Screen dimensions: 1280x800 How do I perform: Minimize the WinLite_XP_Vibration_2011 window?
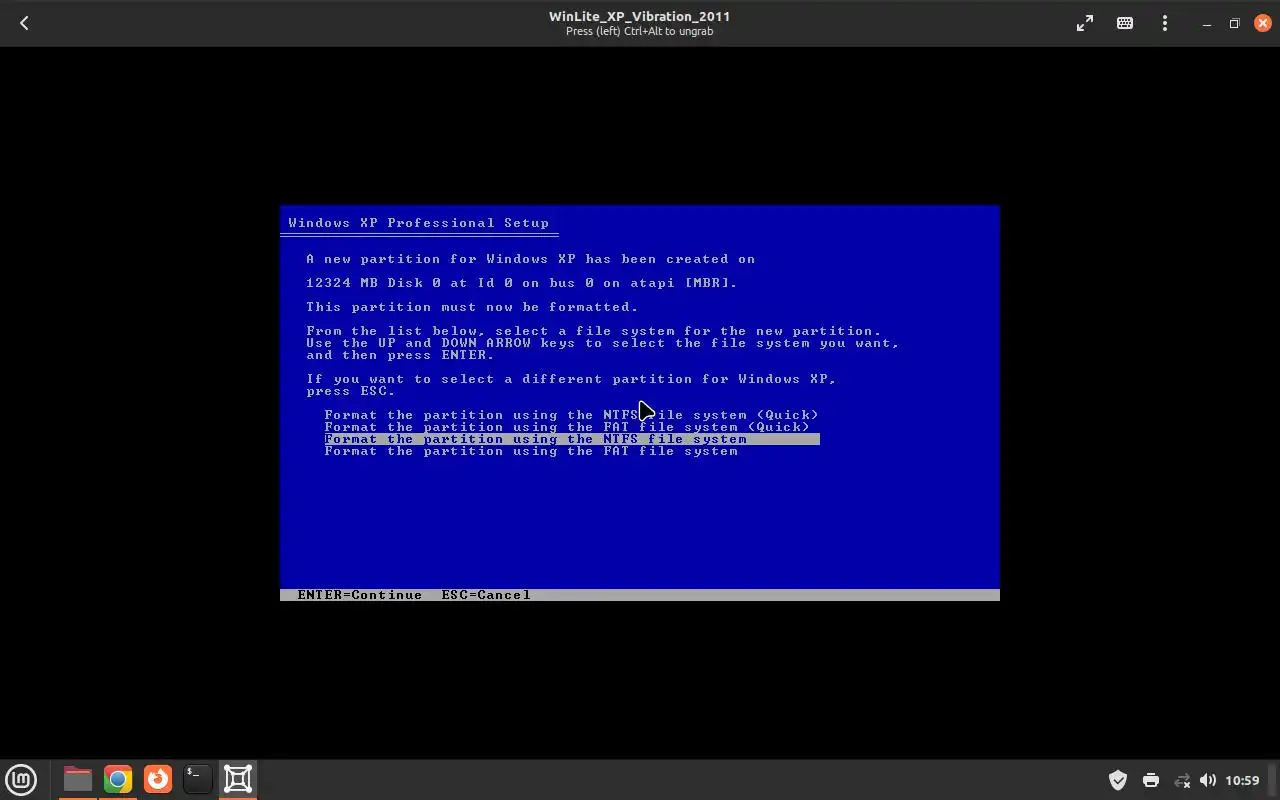point(1207,23)
